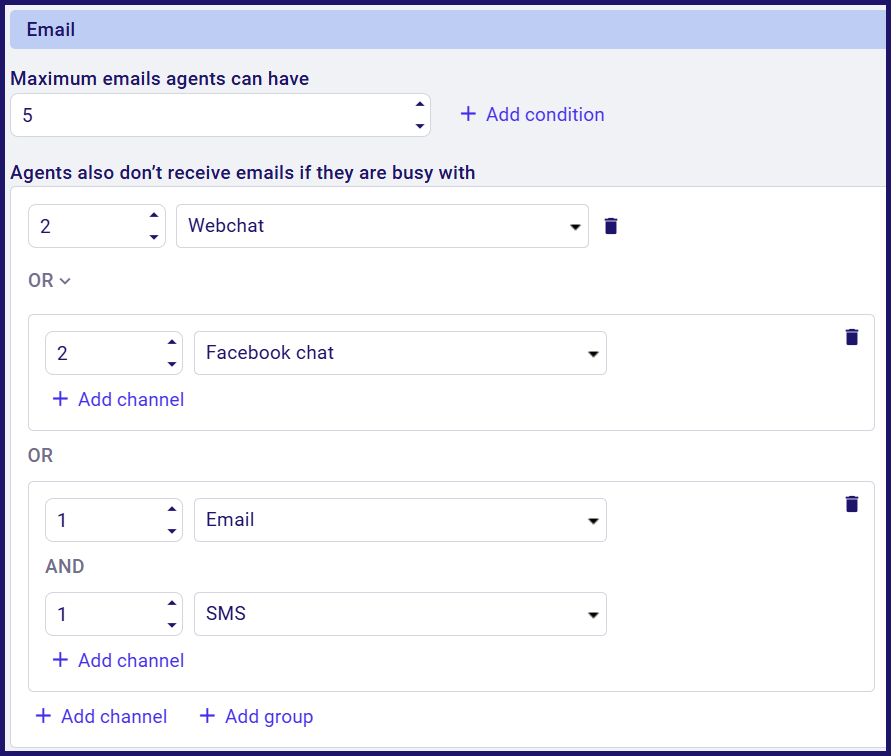Increment the Webchat count stepper
This screenshot has height=756, width=891.
154,216
